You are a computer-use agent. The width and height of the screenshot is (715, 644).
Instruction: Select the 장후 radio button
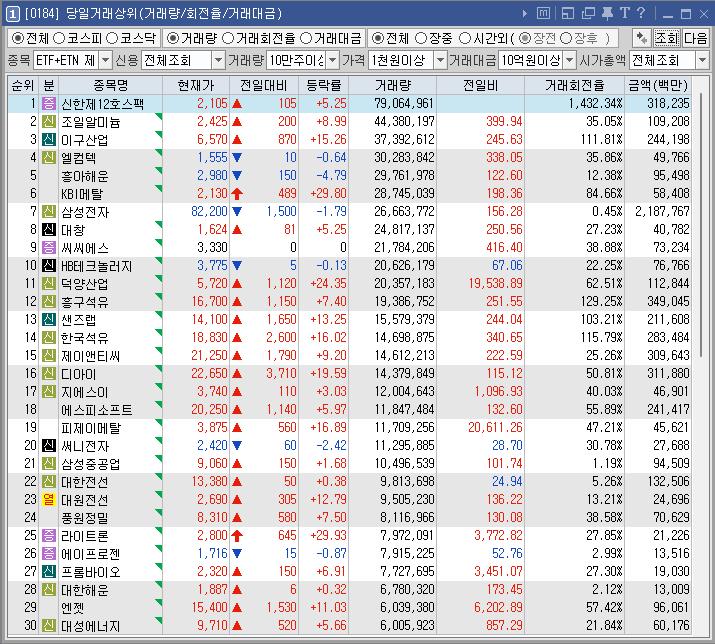(566, 38)
